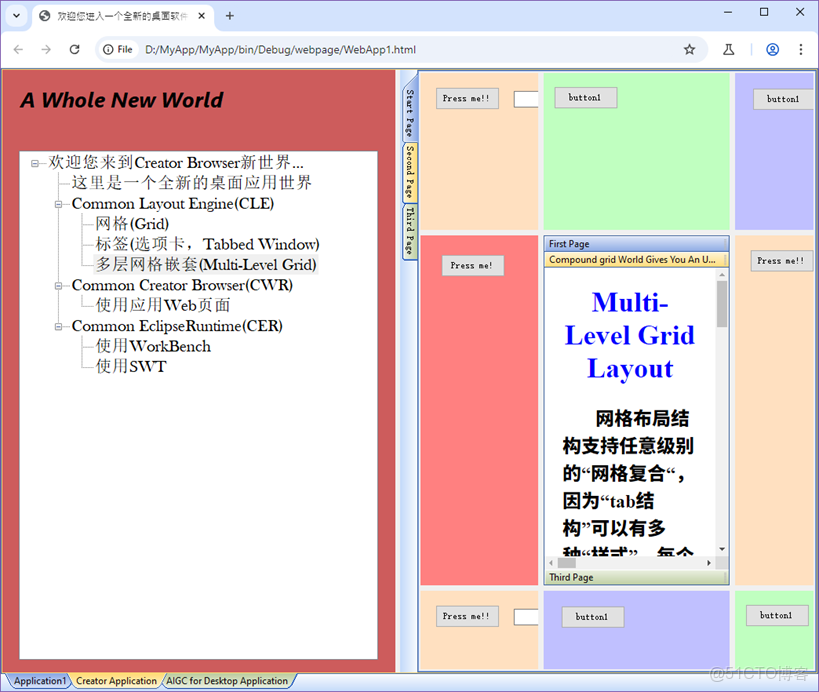Viewport: 819px width, 692px height.
Task: Collapse the Common Layout Engine(CLE) tree node
Action: (x=58, y=203)
